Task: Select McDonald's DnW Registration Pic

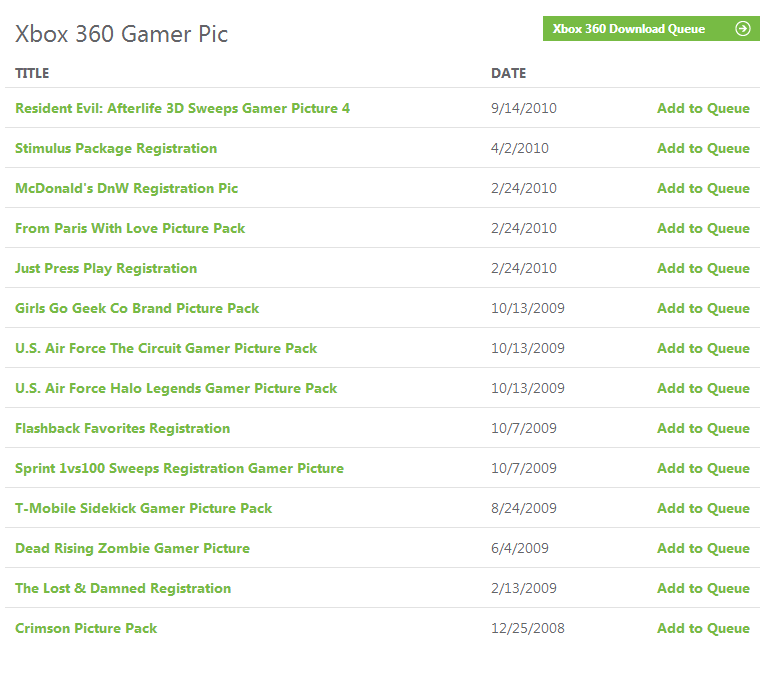Action: (126, 188)
